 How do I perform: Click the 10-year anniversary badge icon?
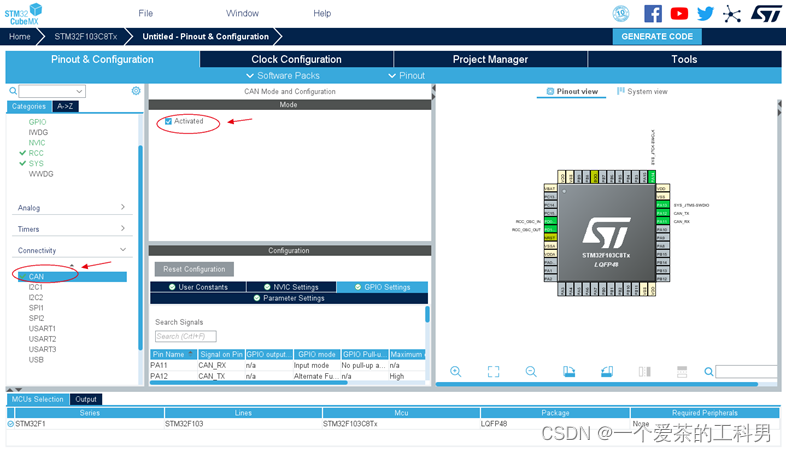621,14
